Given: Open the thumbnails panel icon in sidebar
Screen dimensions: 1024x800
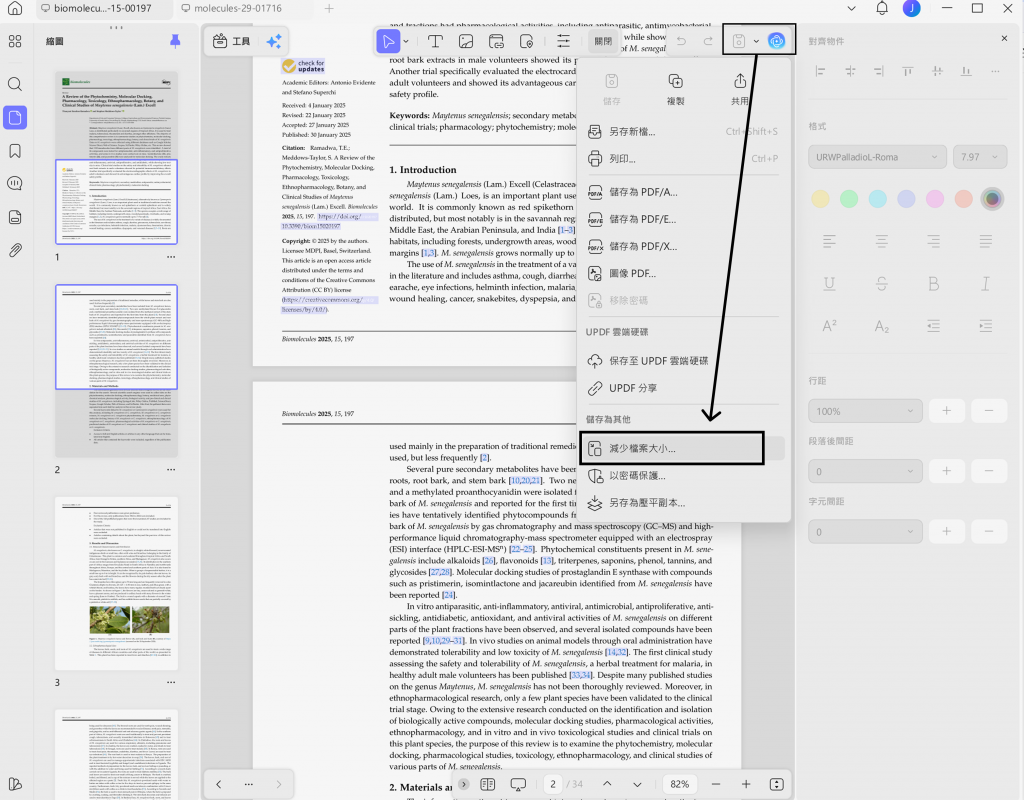Looking at the screenshot, I should pos(15,118).
